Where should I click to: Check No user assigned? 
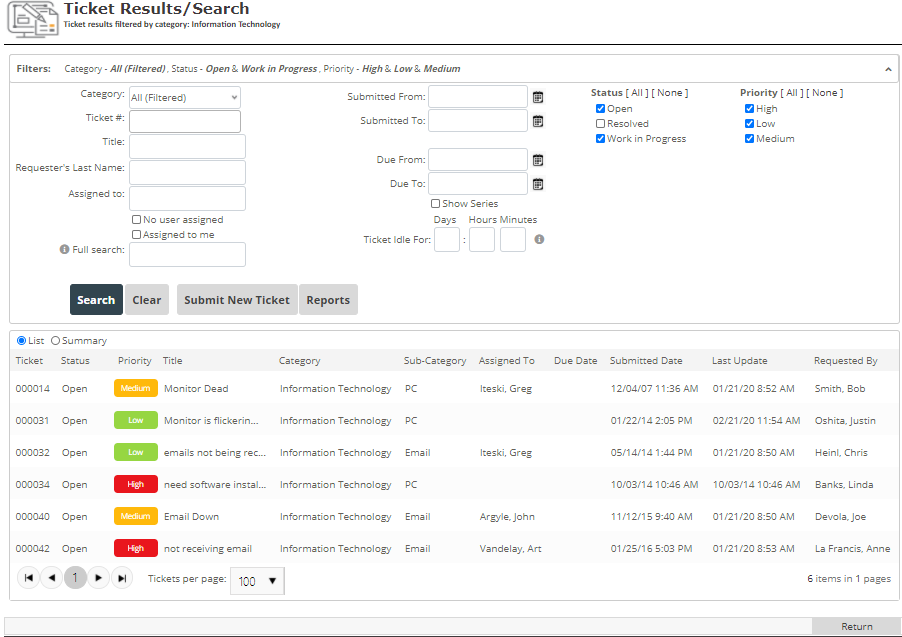click(x=136, y=219)
